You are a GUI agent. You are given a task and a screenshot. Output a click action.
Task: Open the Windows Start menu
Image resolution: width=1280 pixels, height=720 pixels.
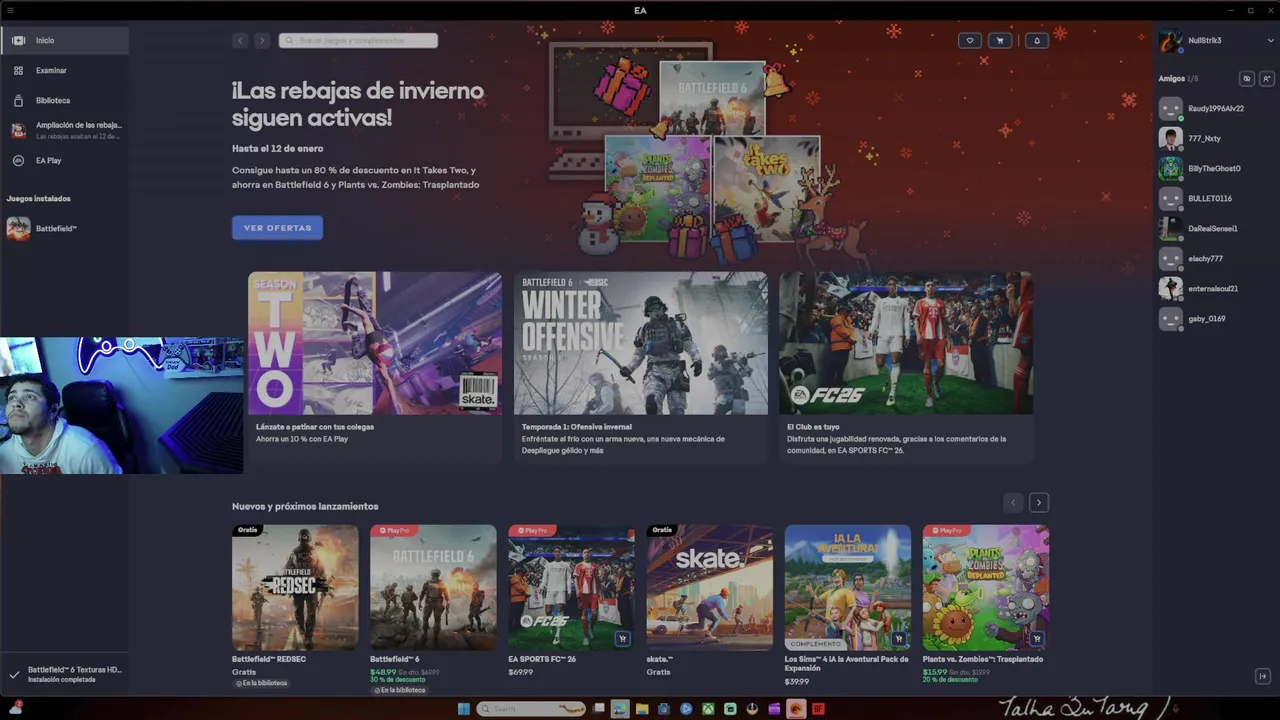point(463,709)
